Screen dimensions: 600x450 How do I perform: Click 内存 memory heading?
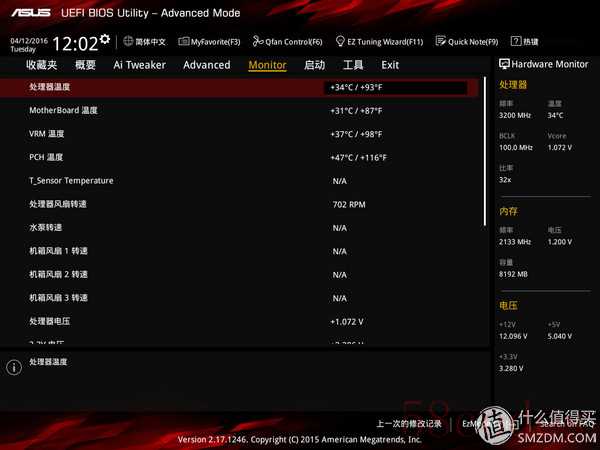click(x=508, y=211)
